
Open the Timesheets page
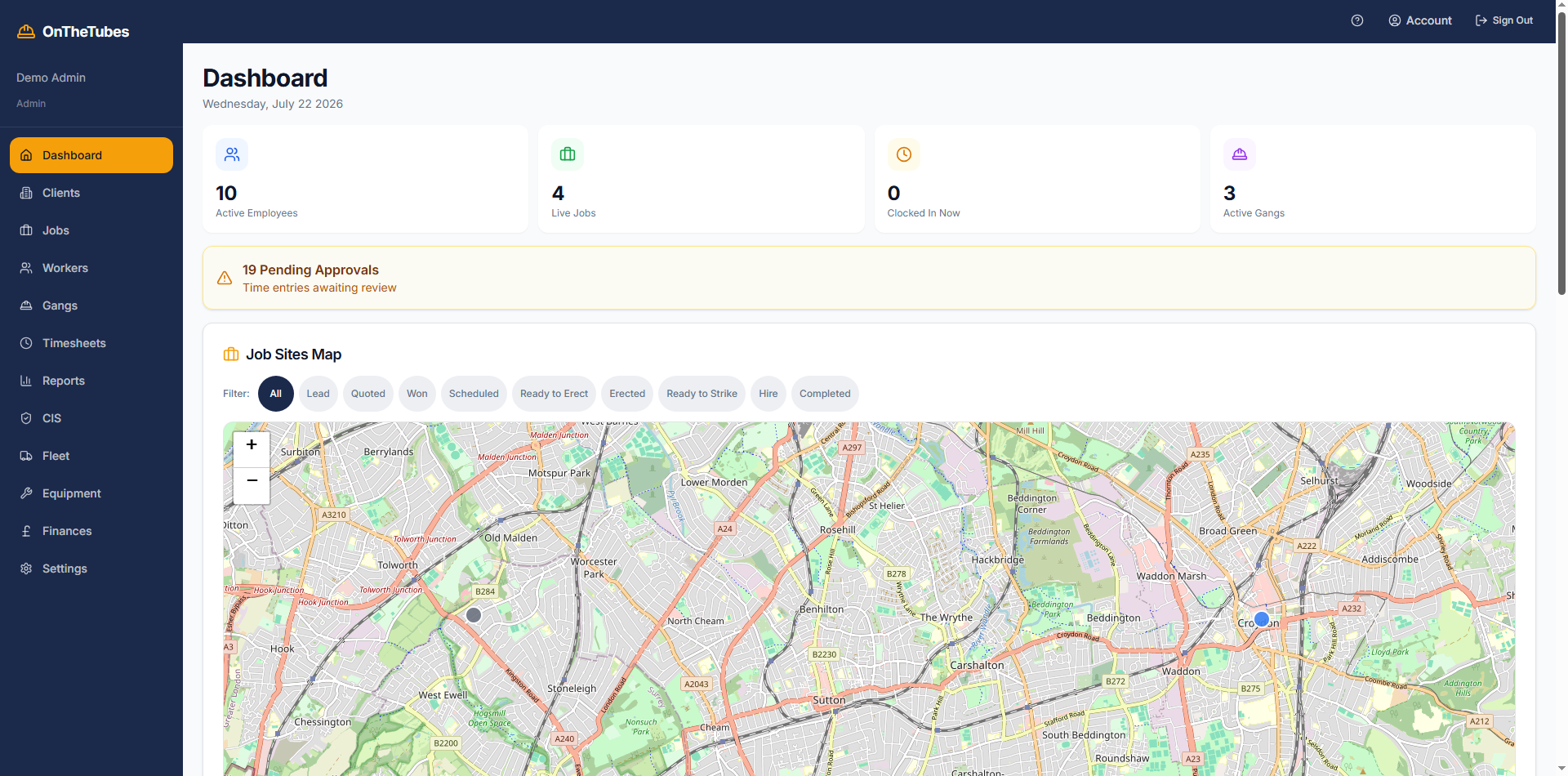[x=91, y=343]
